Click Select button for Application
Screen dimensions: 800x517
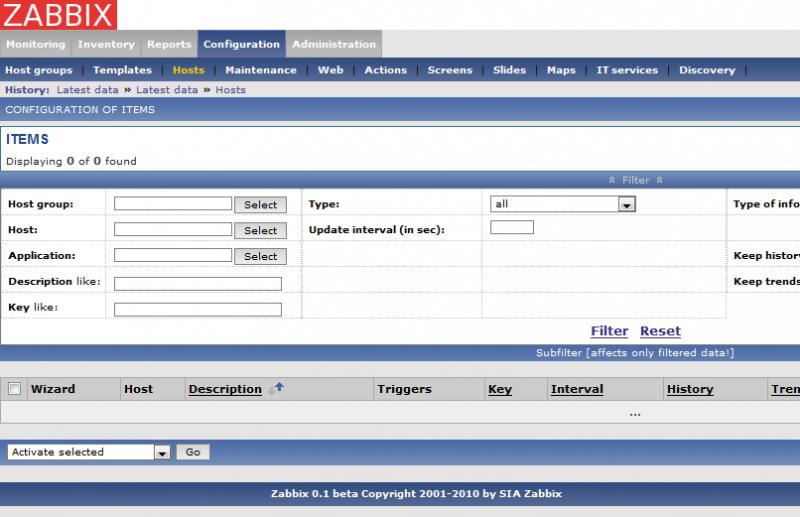click(260, 256)
